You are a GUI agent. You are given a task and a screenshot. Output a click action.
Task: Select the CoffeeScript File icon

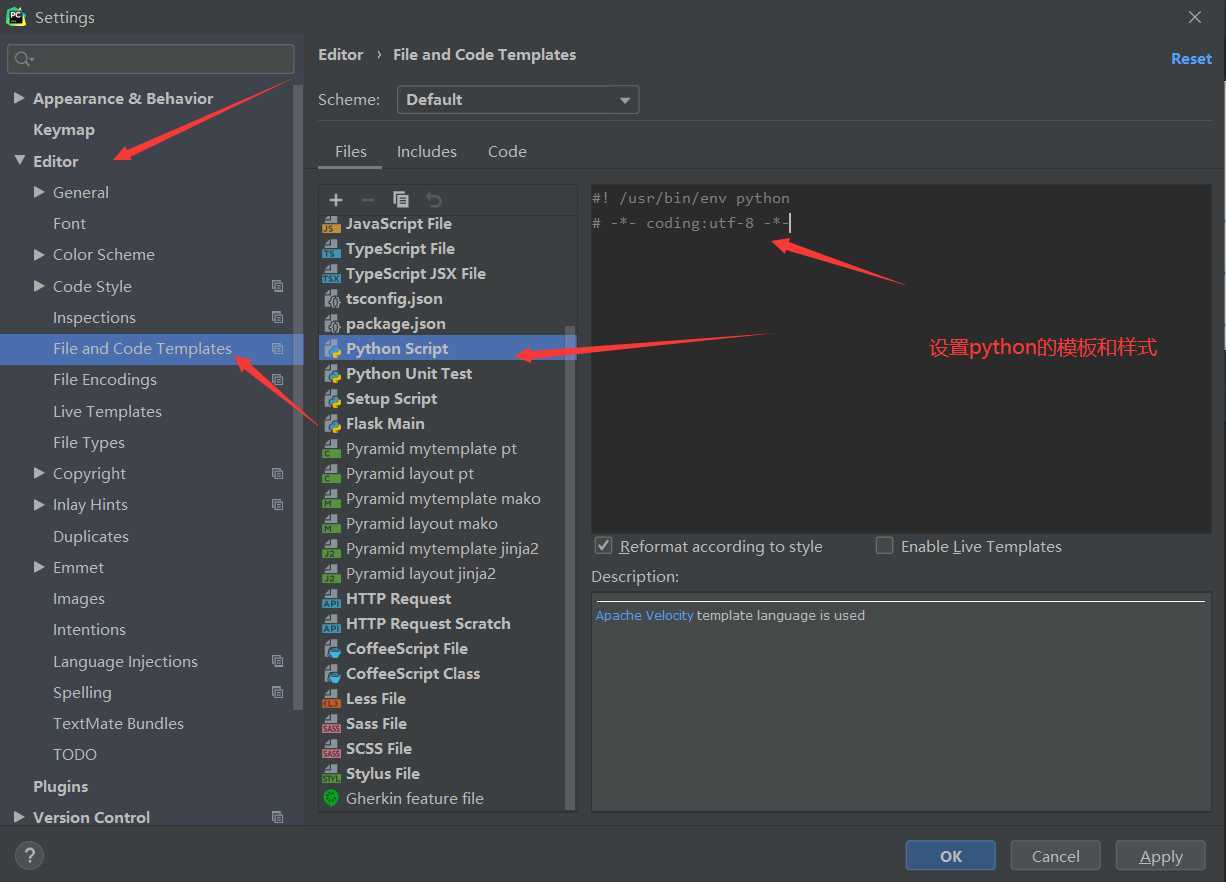tap(331, 649)
